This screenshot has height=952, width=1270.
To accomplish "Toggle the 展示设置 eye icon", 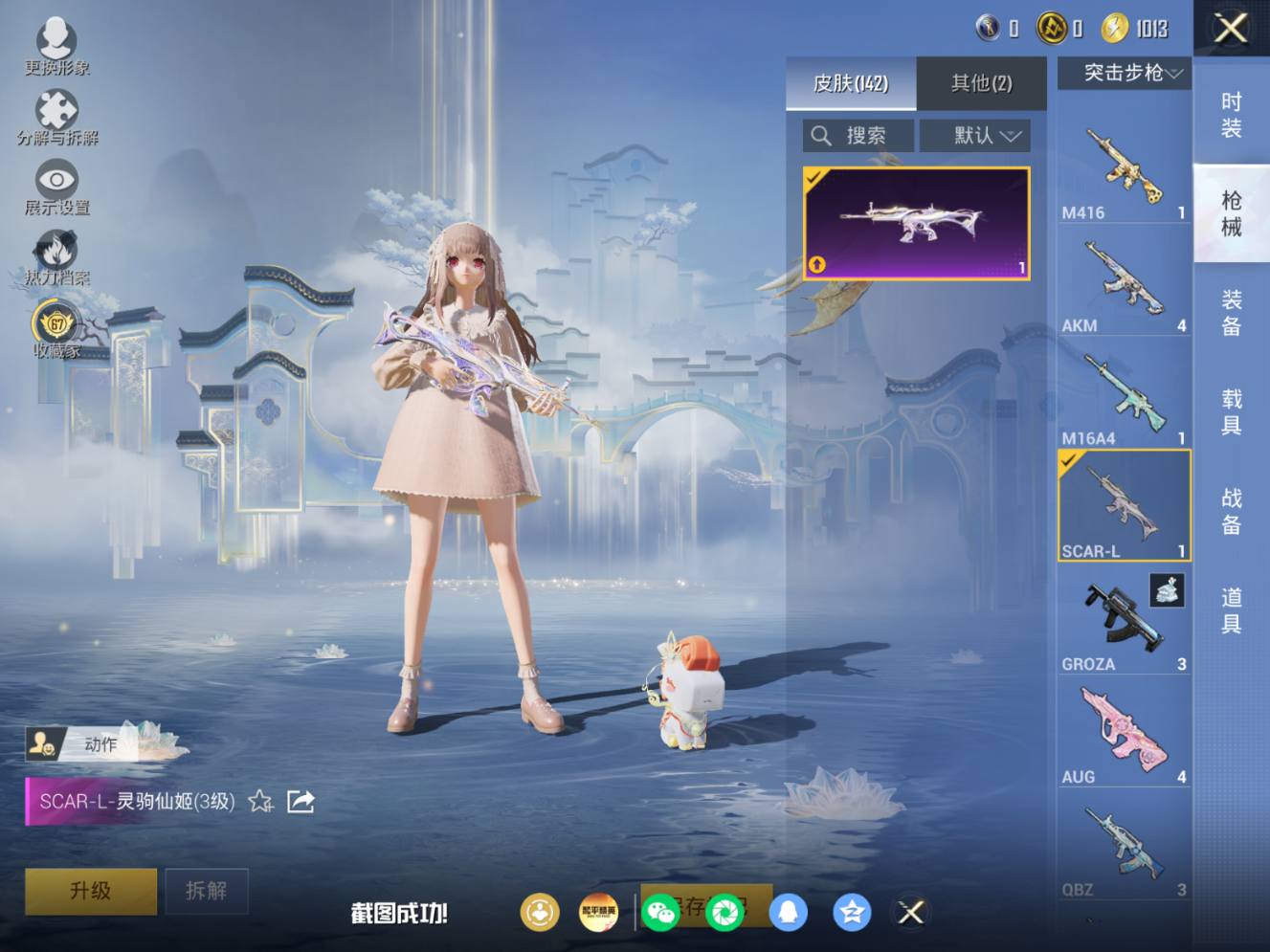I will click(56, 187).
